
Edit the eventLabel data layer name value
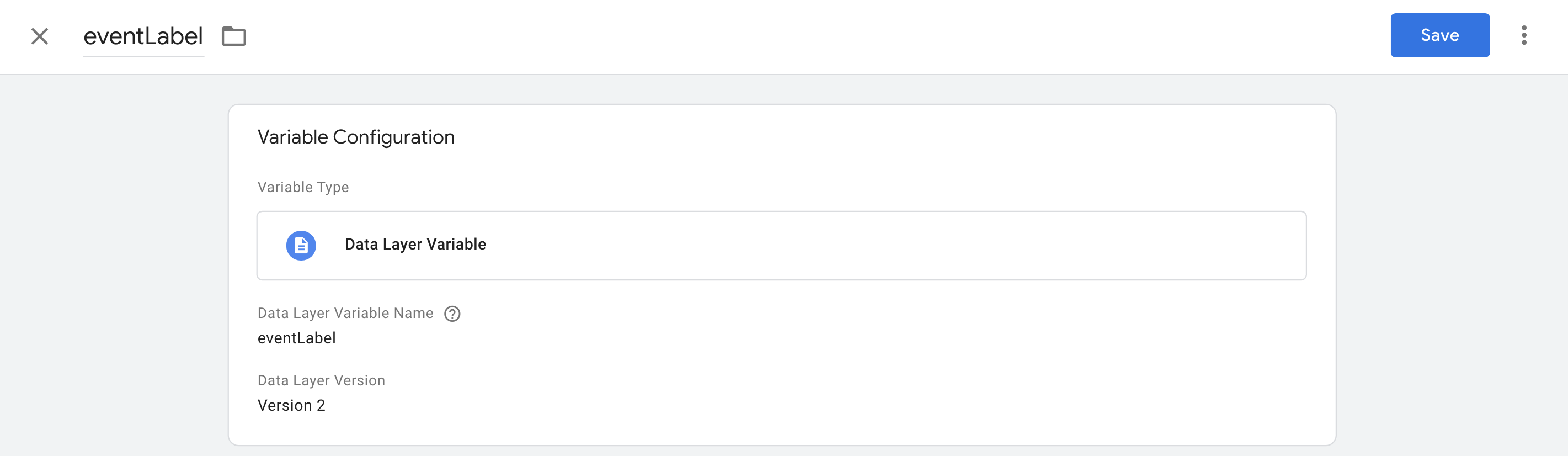[296, 338]
